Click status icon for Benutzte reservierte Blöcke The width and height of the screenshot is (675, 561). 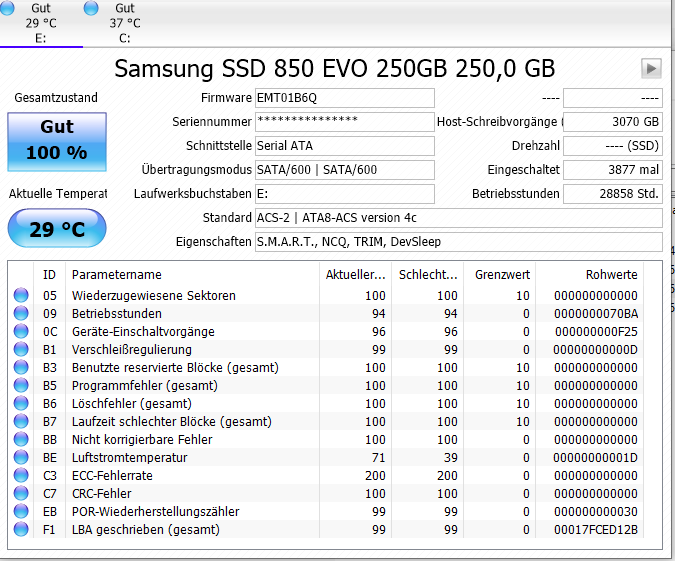21,367
